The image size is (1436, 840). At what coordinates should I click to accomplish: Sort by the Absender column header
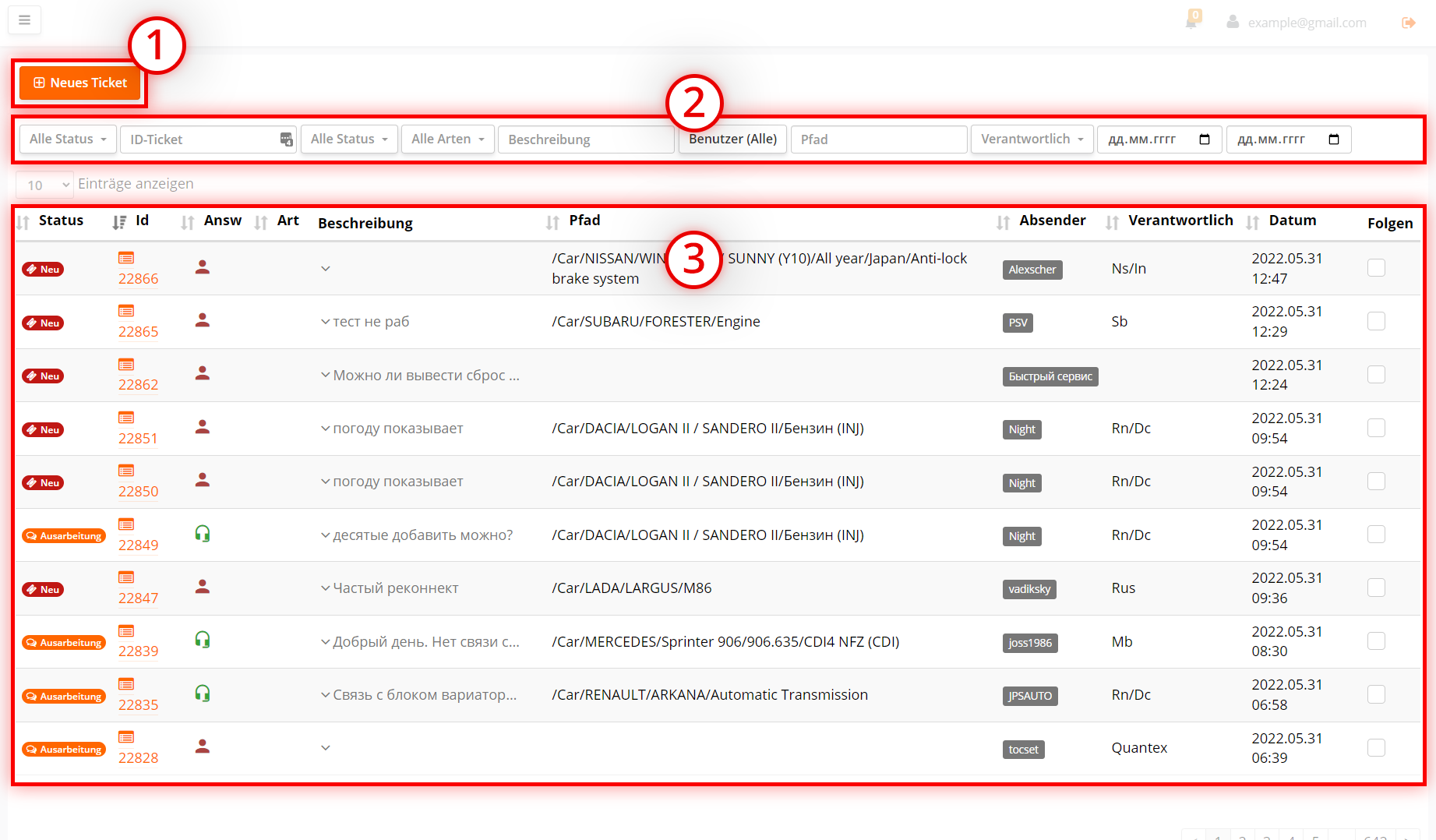click(1051, 221)
